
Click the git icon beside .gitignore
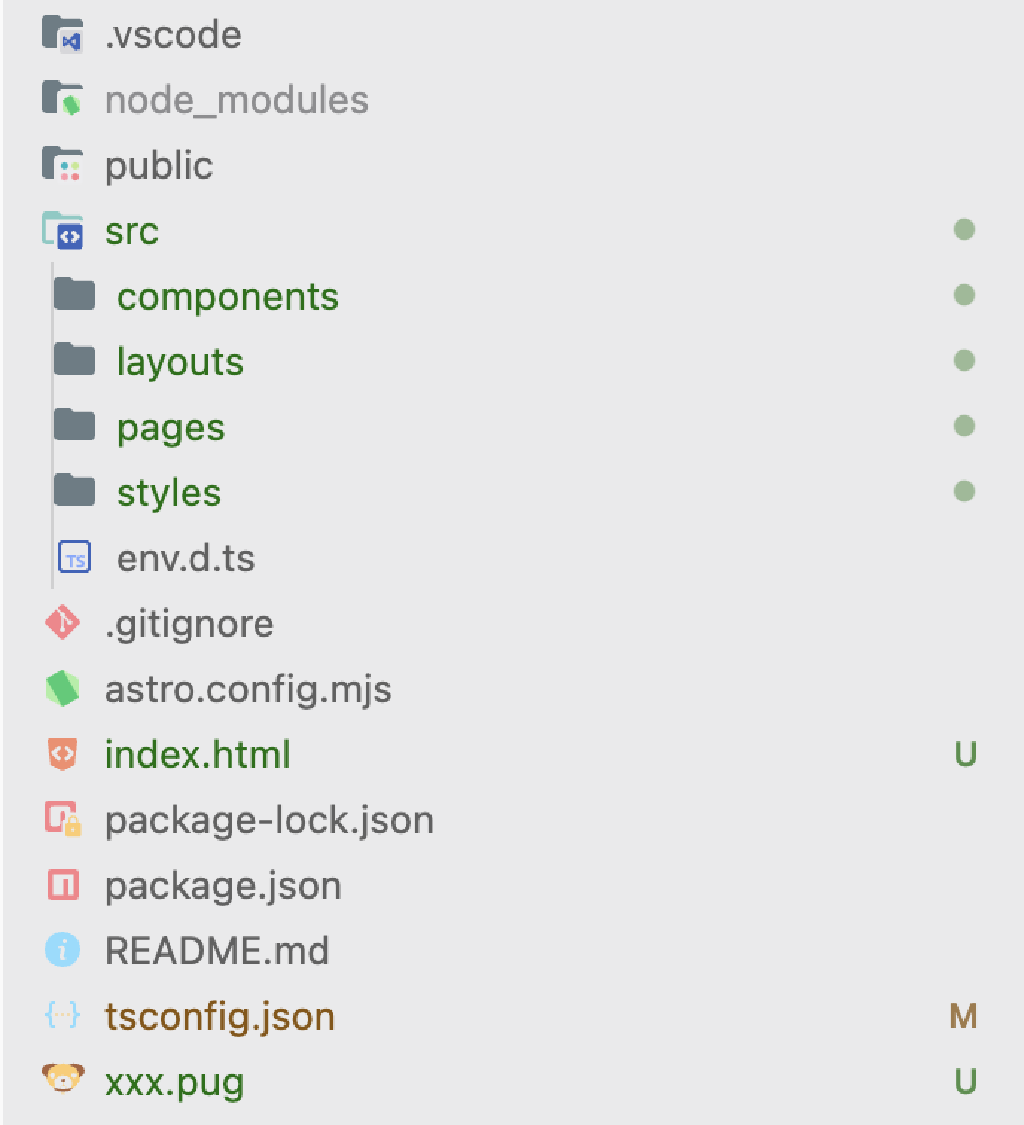(62, 624)
